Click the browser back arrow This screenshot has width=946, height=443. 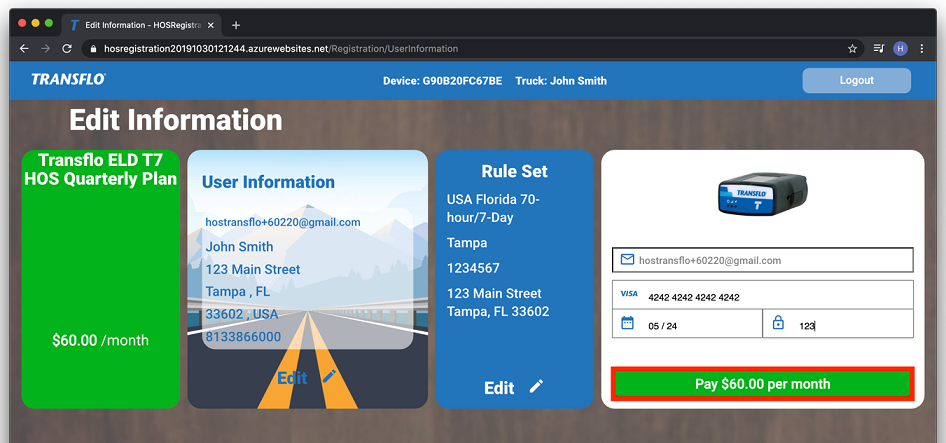24,49
